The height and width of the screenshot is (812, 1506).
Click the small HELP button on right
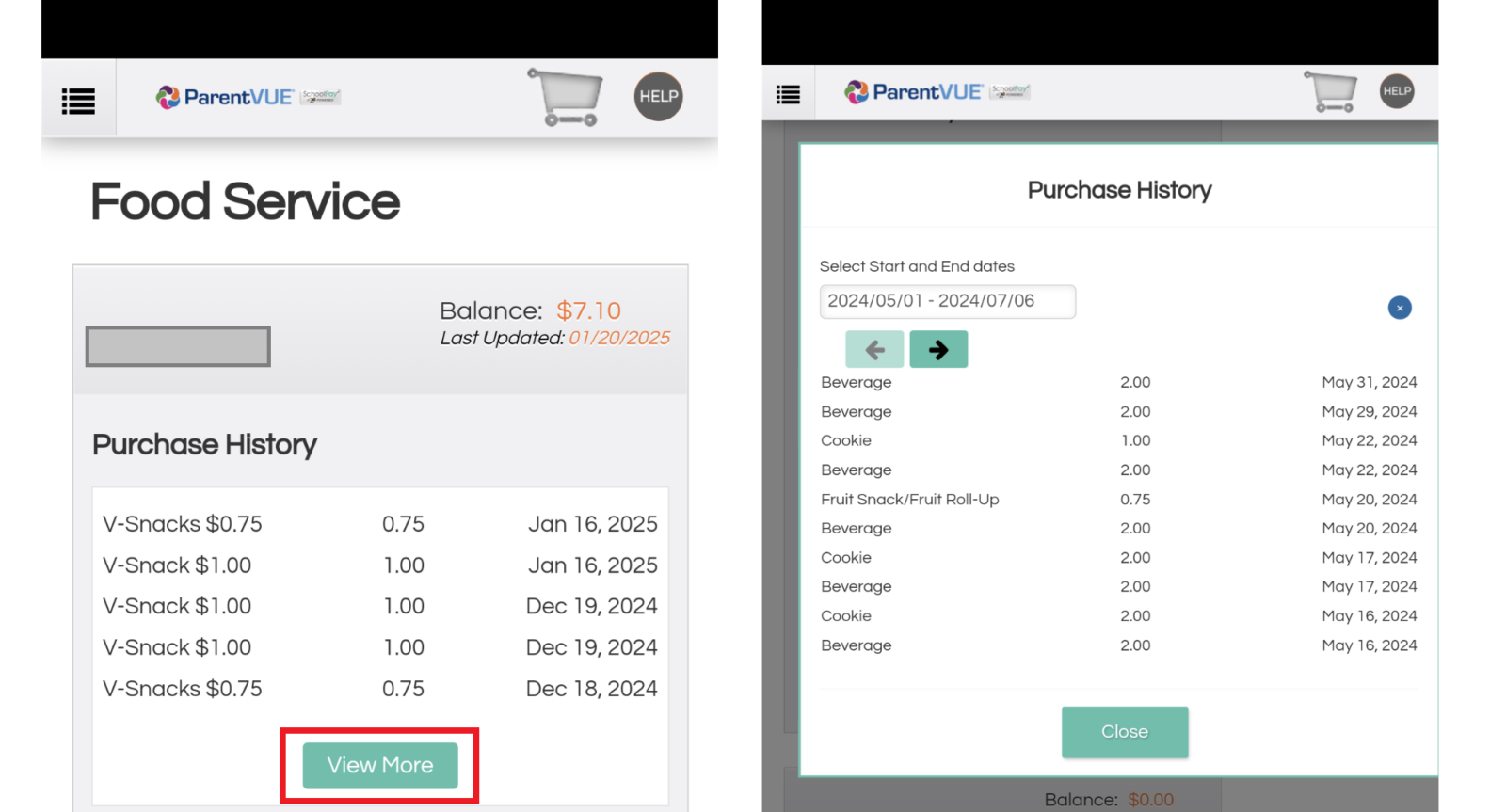click(1397, 91)
